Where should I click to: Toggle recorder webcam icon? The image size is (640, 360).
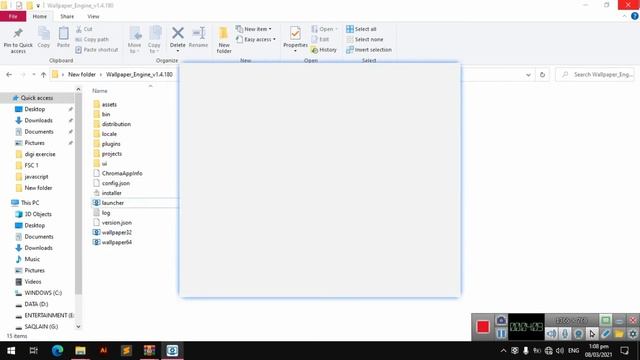point(578,333)
